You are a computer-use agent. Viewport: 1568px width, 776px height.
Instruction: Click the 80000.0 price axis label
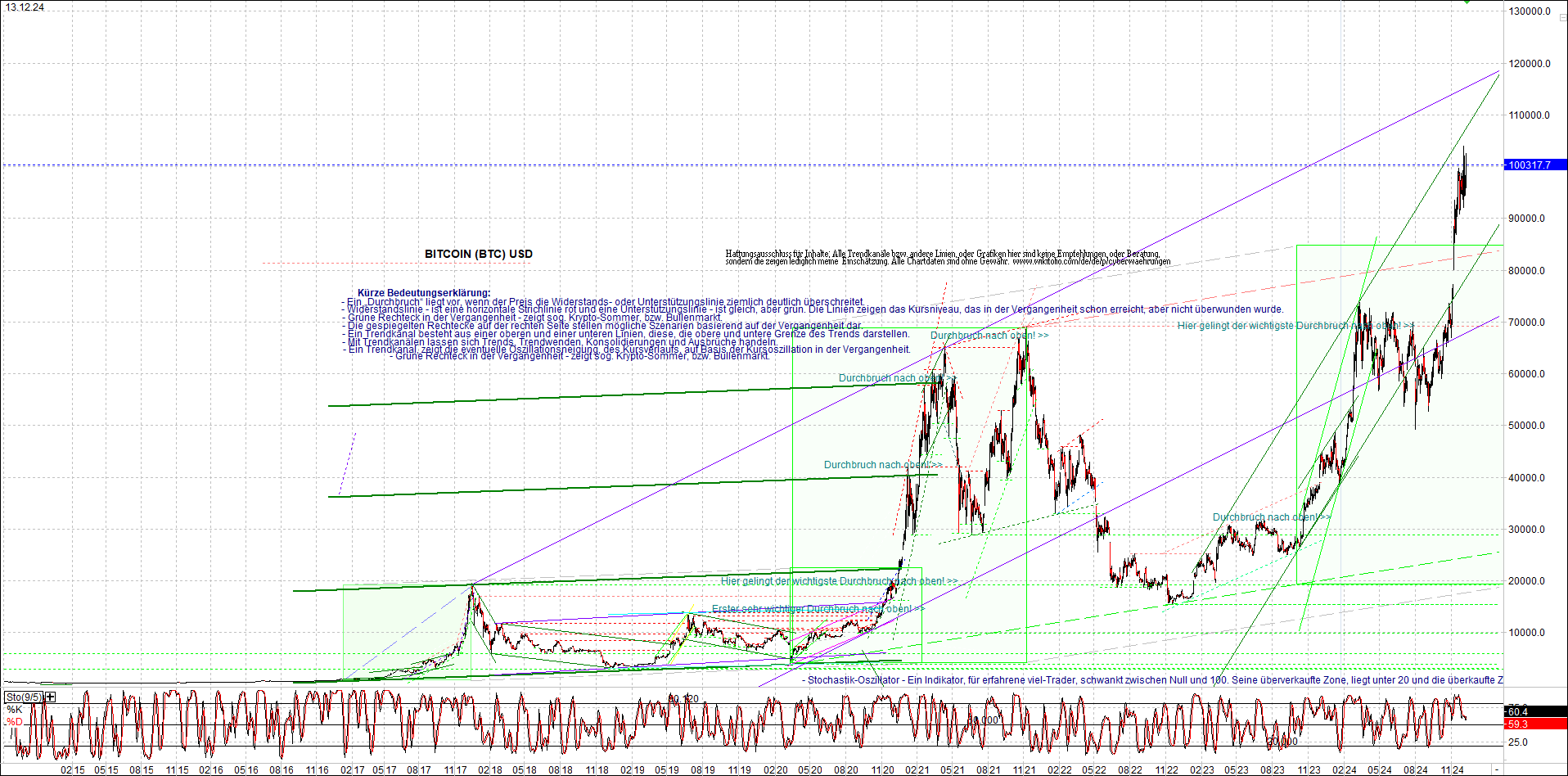[1527, 271]
